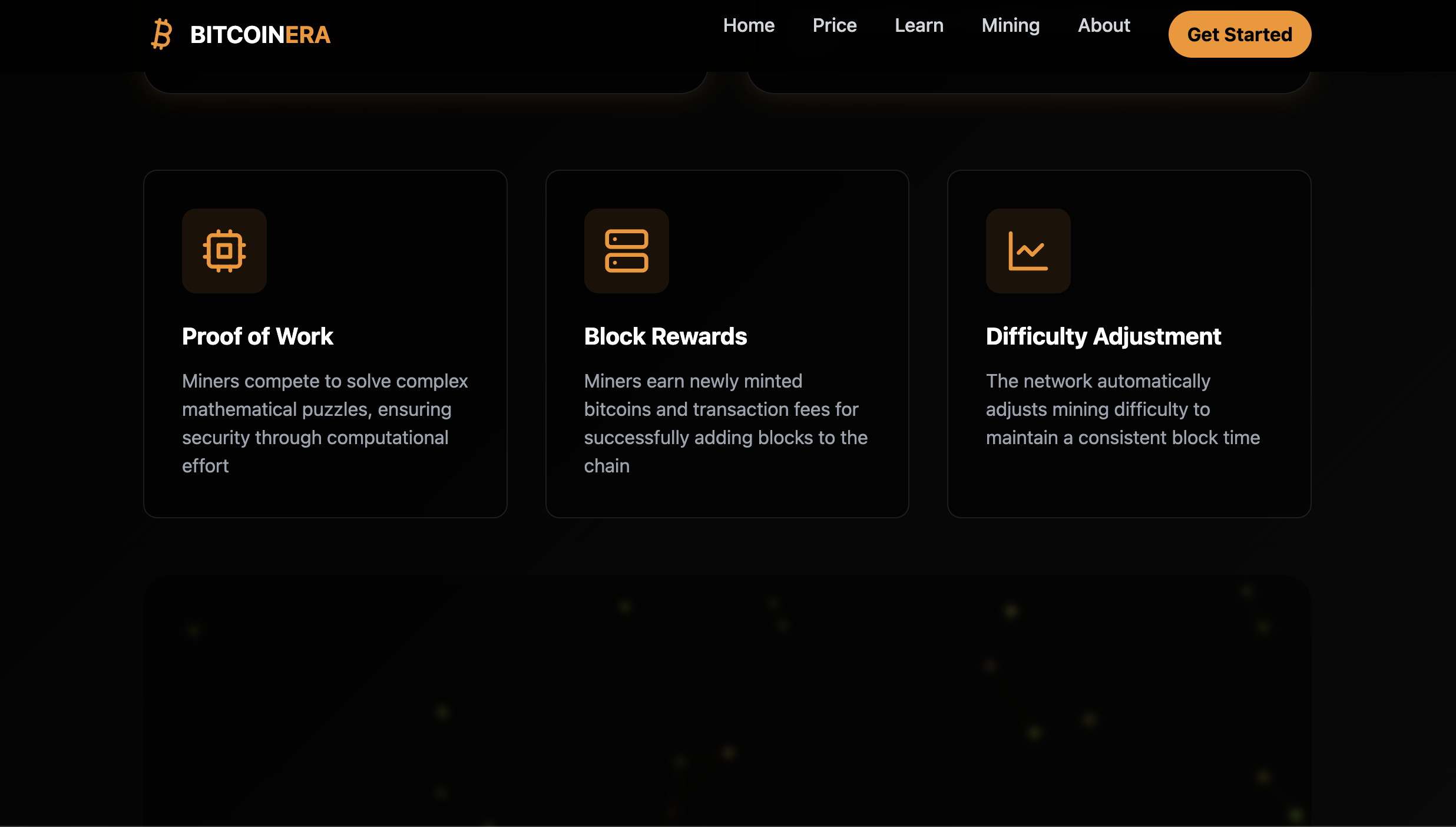Select the Difficulty Adjustment heading
Screen dimensions: 1456x827
(x=1103, y=336)
